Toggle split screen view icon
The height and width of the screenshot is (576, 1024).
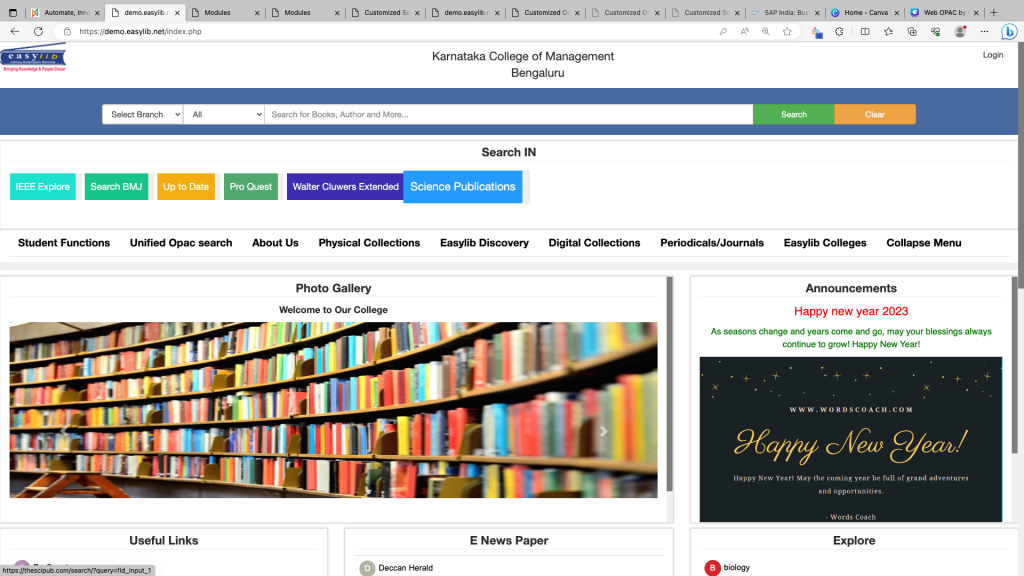coord(865,31)
